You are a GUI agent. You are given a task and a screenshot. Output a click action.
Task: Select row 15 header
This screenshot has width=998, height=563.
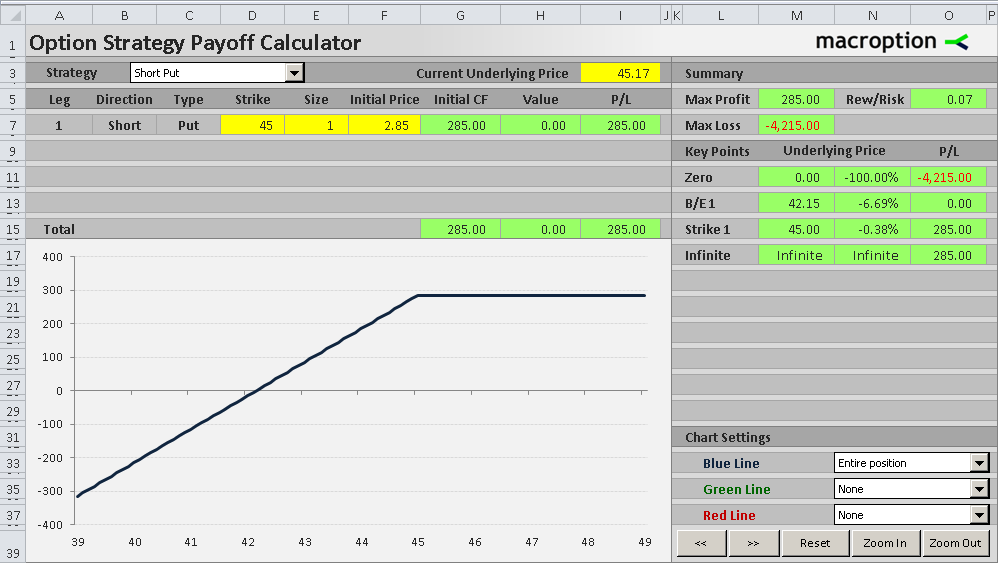(13, 229)
